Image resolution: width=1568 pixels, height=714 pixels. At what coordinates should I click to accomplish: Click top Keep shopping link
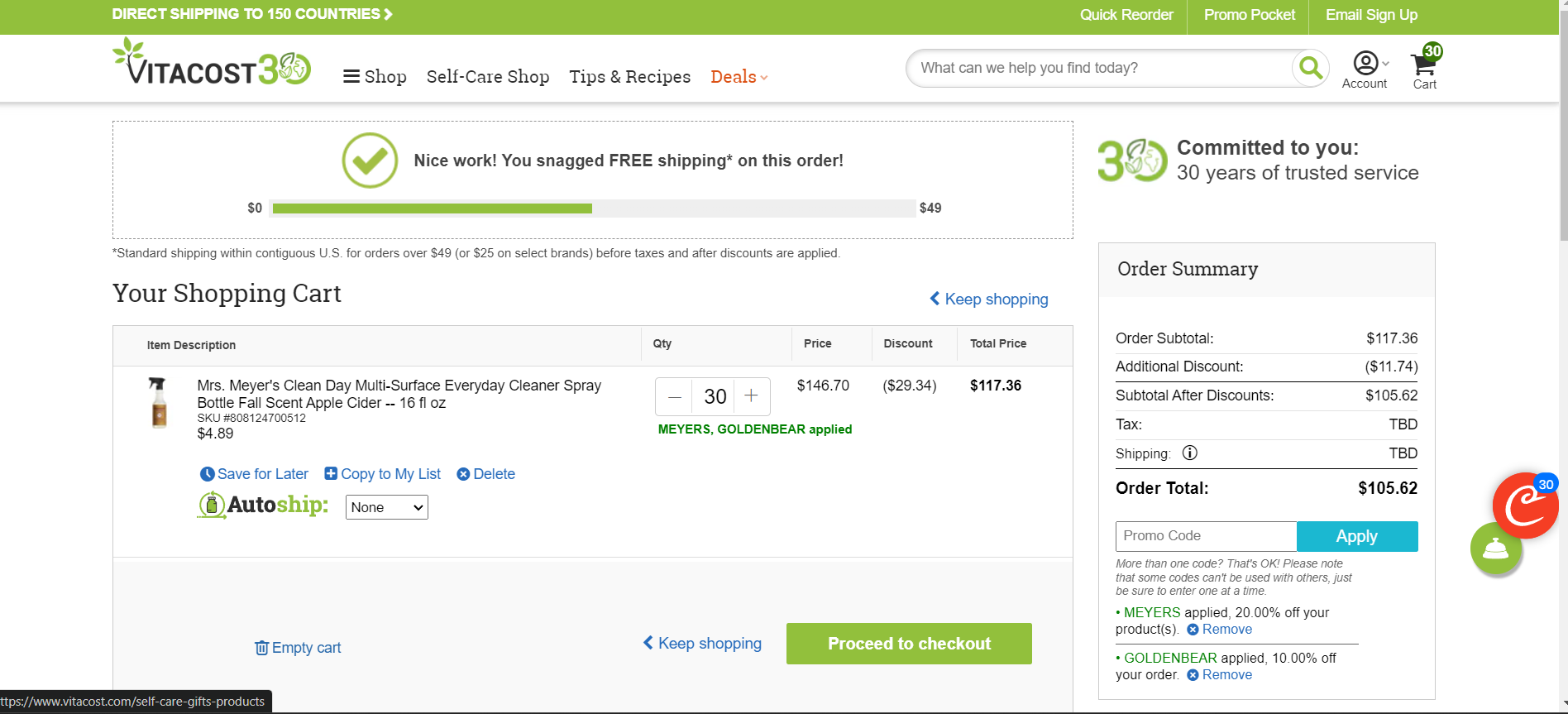point(989,299)
